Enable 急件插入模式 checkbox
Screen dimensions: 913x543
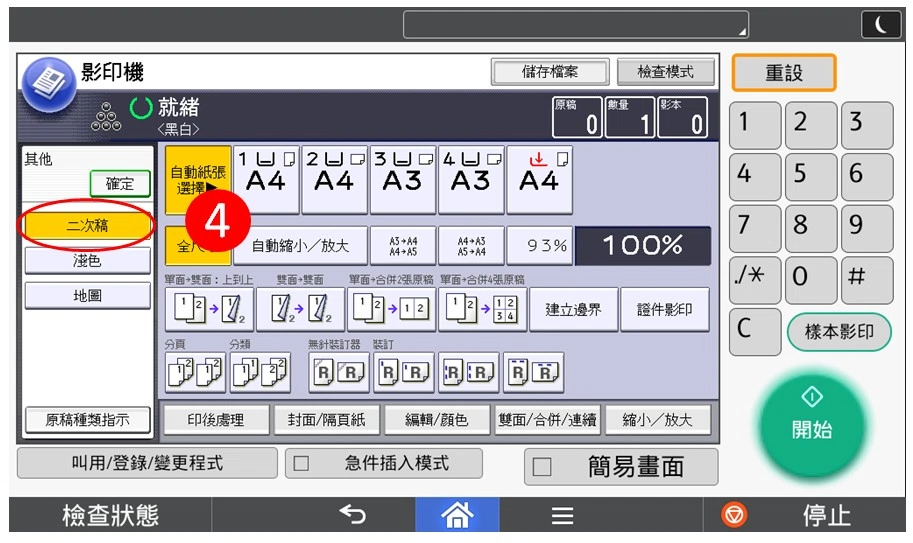301,464
